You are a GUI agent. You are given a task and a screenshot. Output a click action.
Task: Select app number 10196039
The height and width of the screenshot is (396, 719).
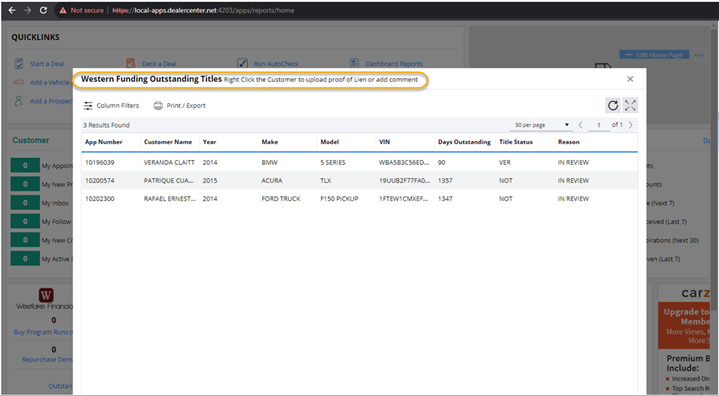(100, 162)
